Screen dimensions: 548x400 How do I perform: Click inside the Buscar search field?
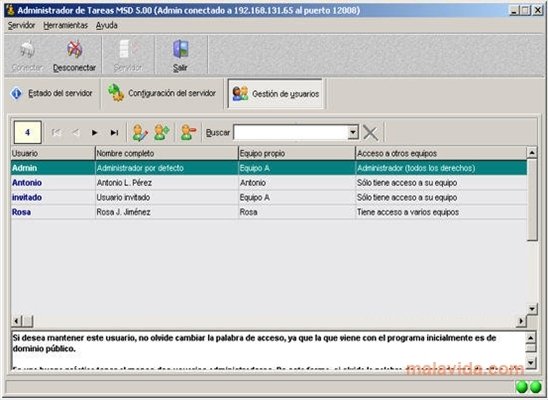coord(291,132)
